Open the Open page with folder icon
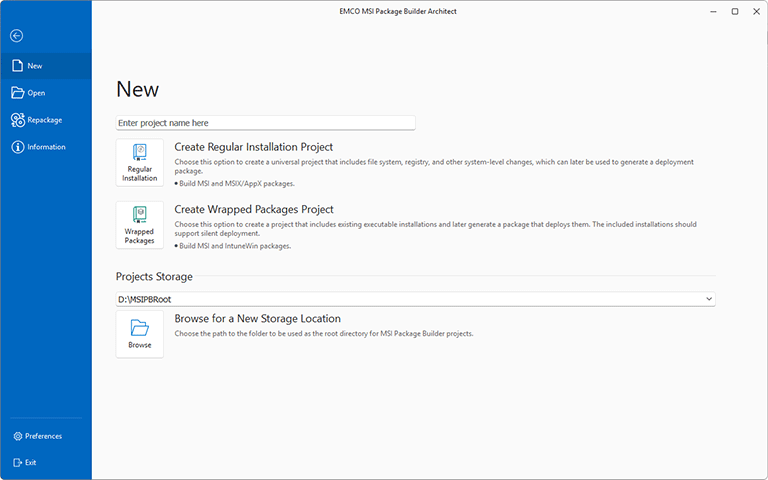This screenshot has height=480, width=768. 35,93
